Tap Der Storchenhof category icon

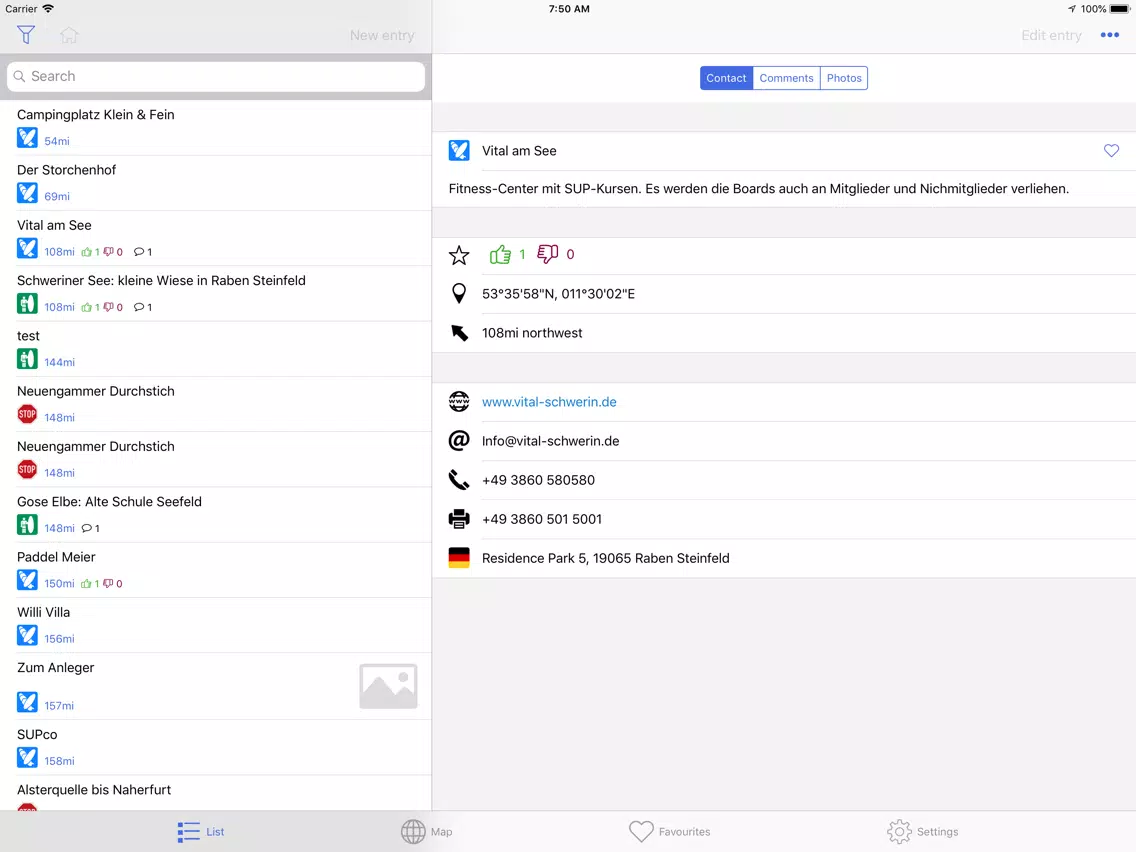coord(27,193)
